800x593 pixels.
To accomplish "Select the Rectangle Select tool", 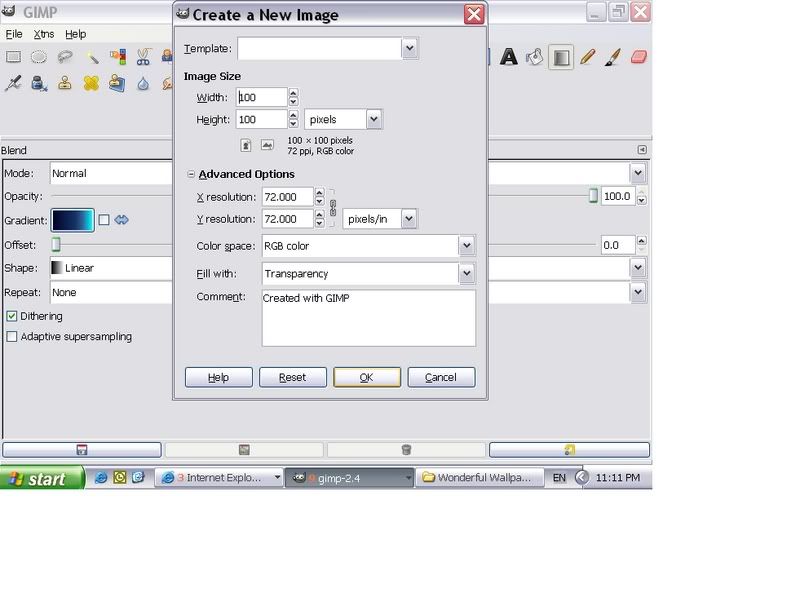I will click(x=14, y=57).
